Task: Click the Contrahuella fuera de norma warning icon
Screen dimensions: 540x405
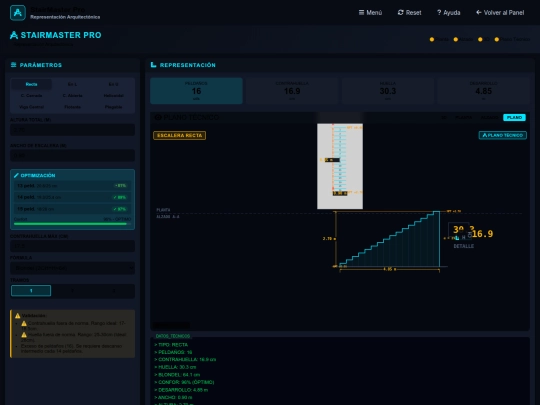Action: [x=24, y=323]
